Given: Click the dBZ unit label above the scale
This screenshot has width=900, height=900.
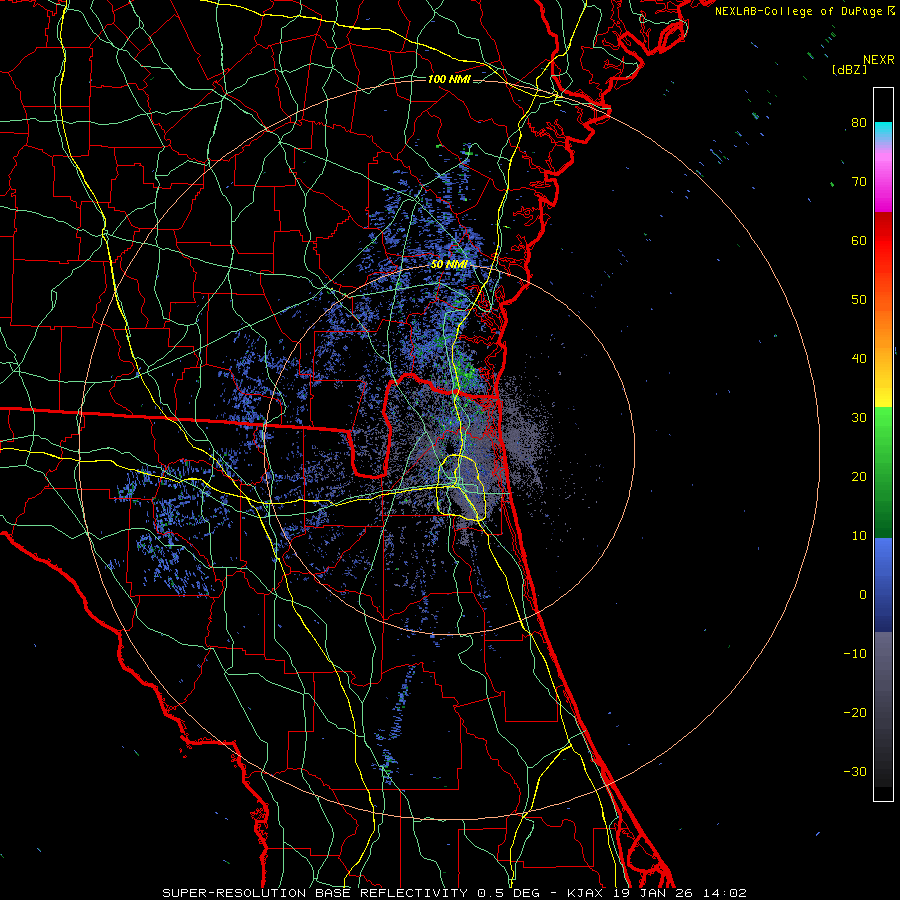Looking at the screenshot, I should pos(849,70).
